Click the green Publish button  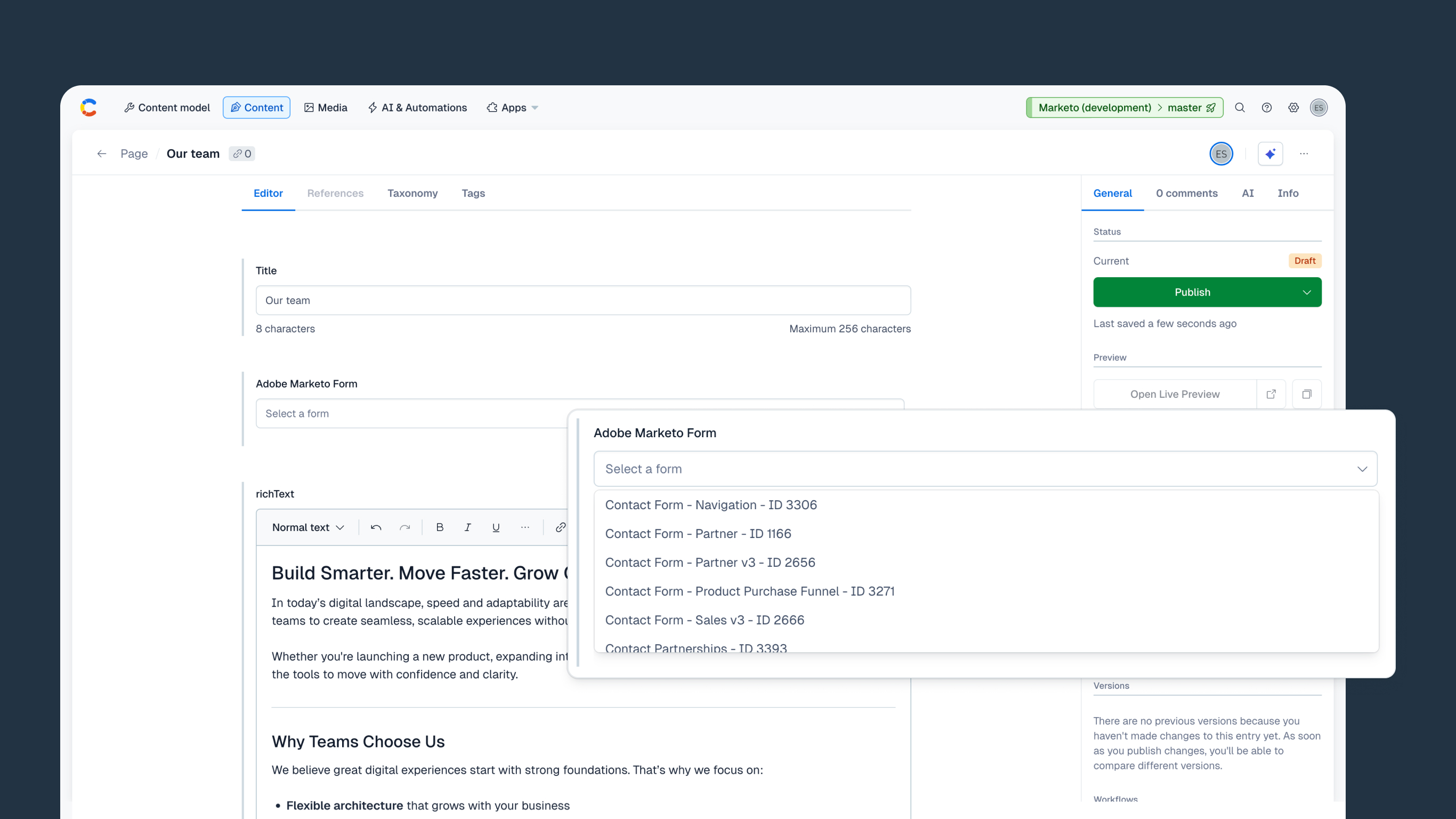(1192, 292)
